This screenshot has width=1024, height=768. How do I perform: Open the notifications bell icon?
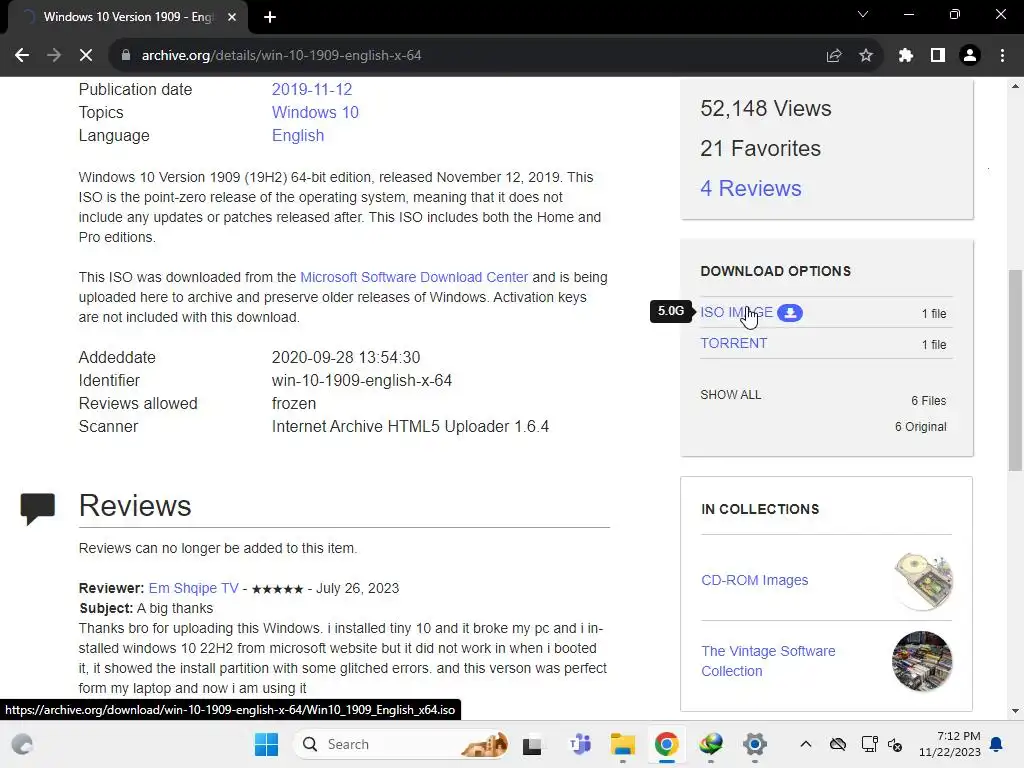point(996,744)
